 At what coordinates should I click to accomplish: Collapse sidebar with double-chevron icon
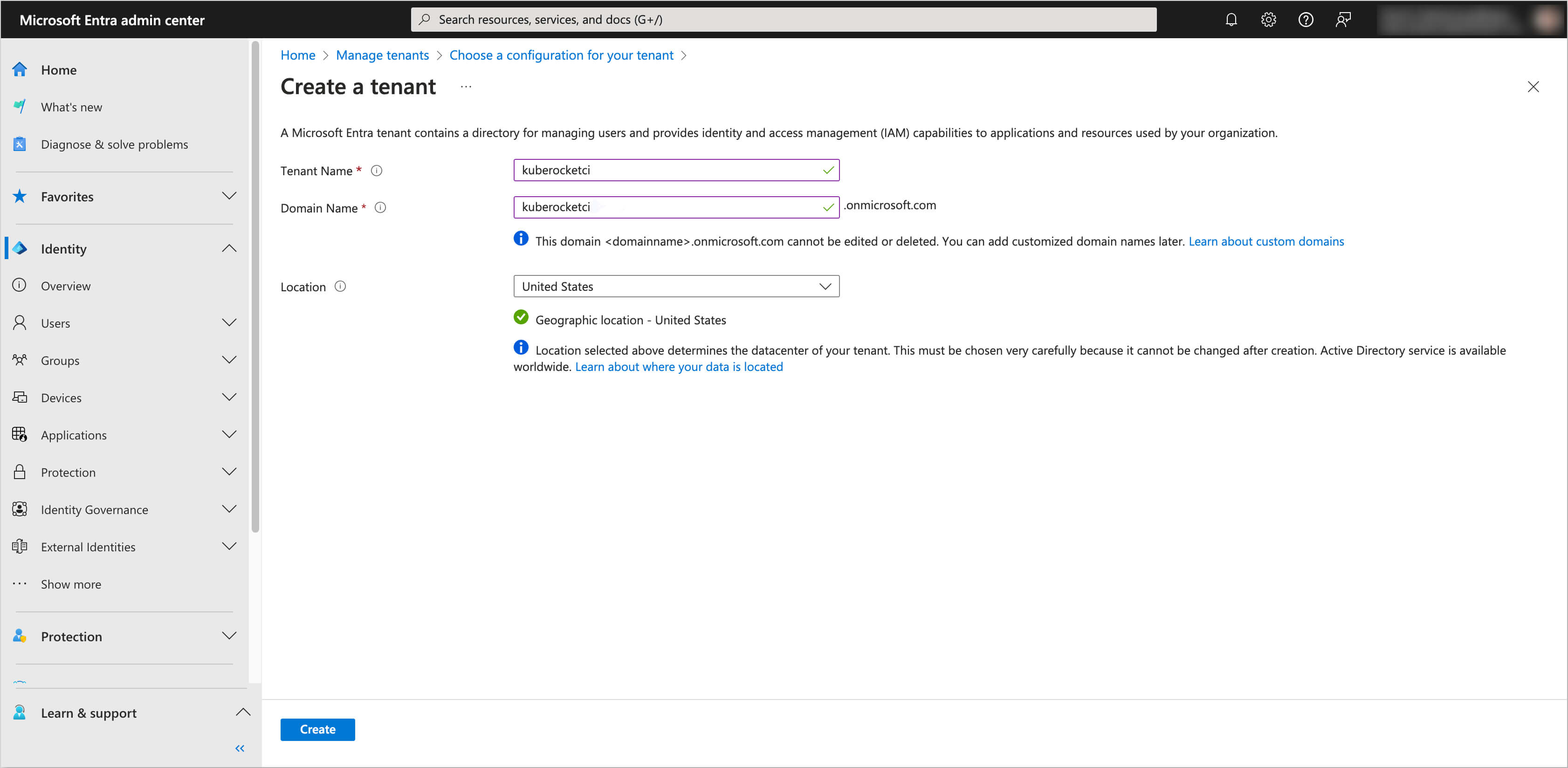pyautogui.click(x=240, y=748)
